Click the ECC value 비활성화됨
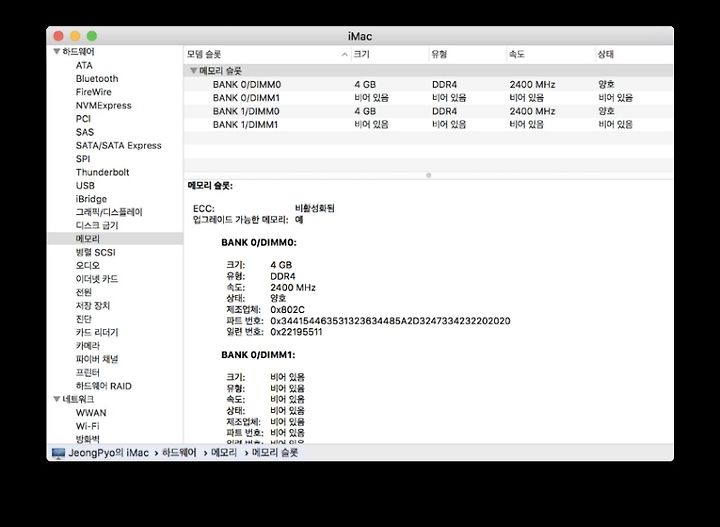 point(315,208)
